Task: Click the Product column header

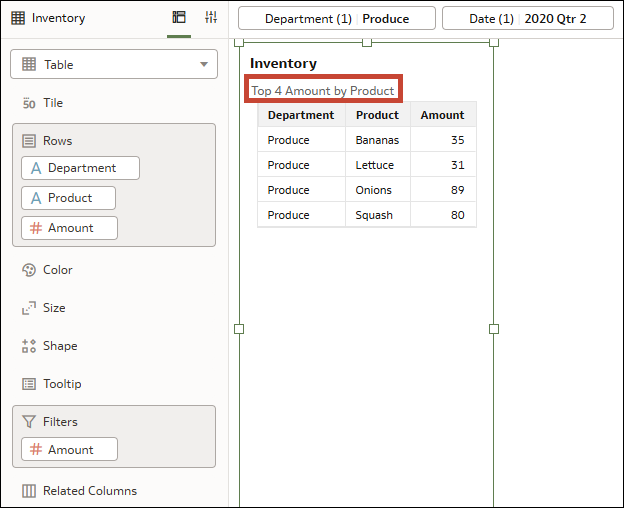Action: coord(377,115)
